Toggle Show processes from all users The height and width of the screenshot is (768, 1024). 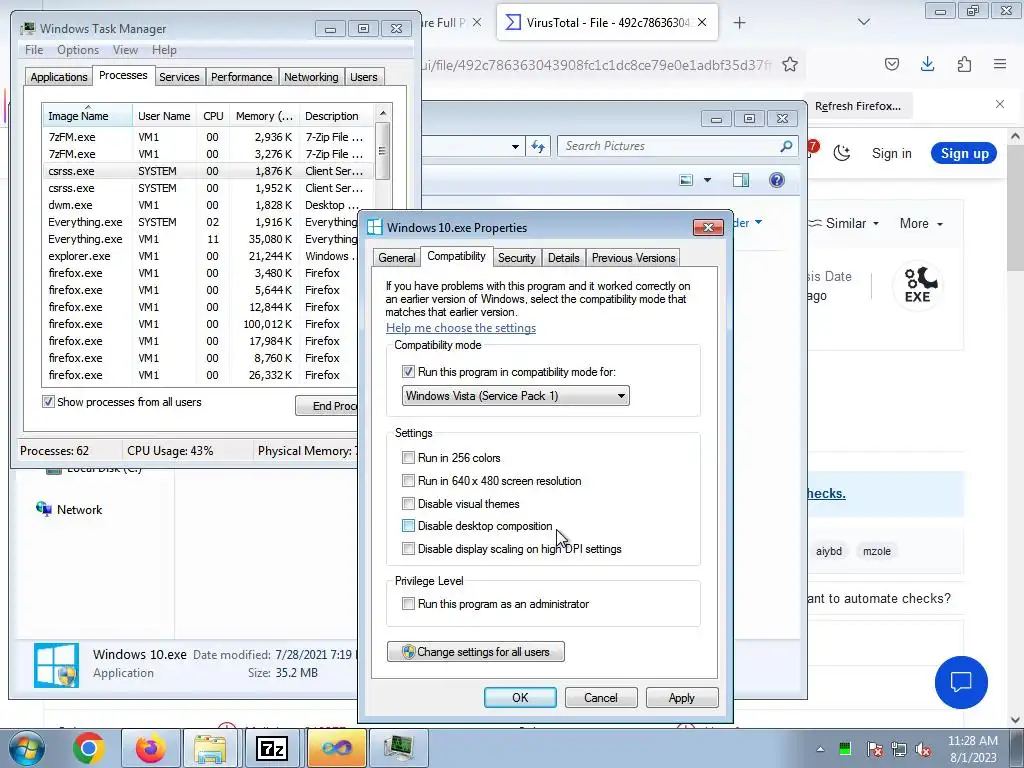[48, 402]
